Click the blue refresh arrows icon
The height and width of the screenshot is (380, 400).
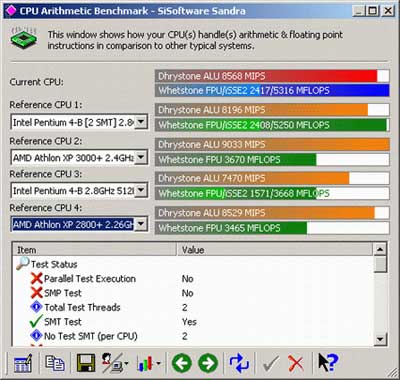(x=239, y=363)
